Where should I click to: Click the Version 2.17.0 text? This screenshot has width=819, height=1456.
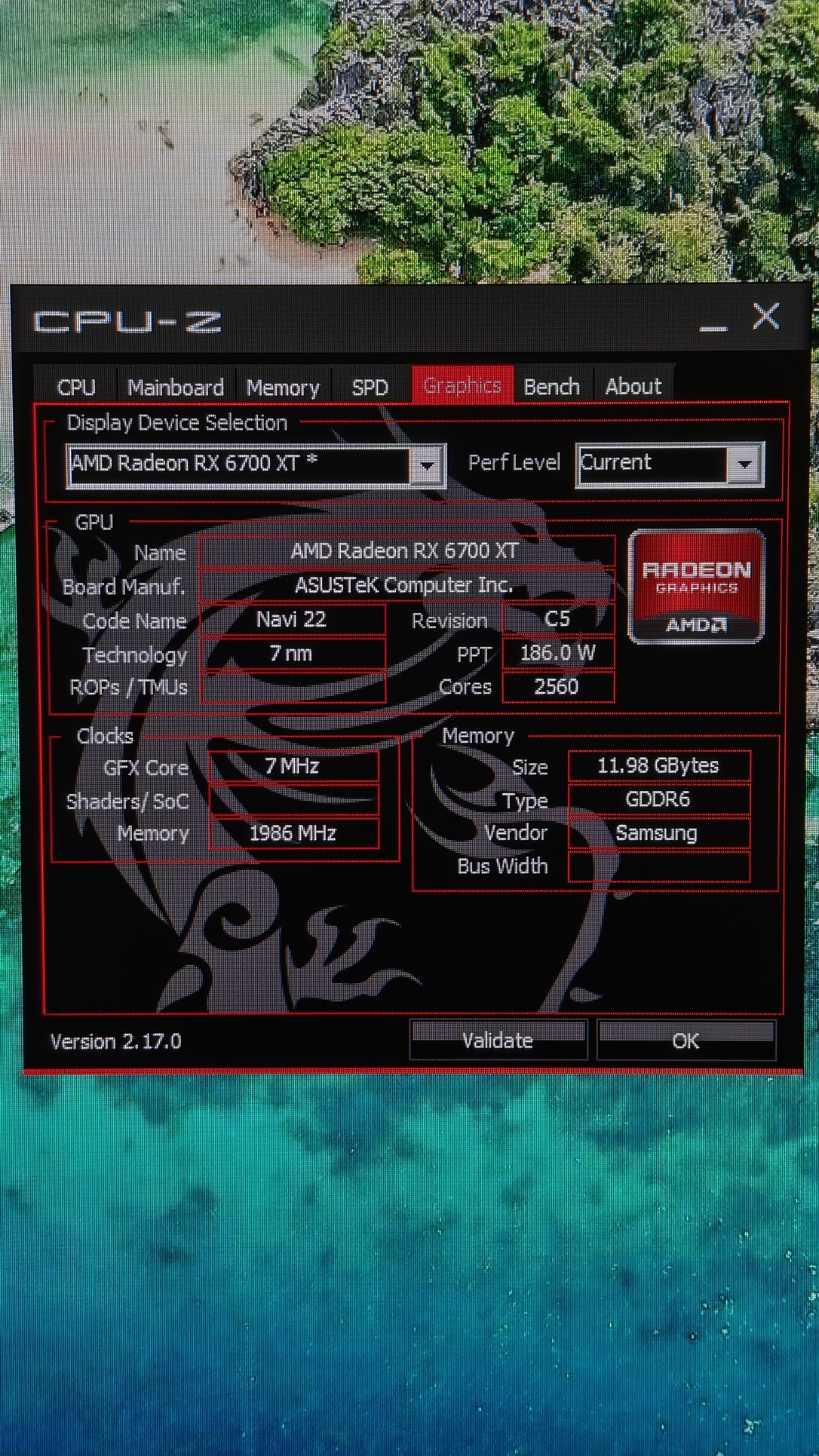pos(116,1041)
